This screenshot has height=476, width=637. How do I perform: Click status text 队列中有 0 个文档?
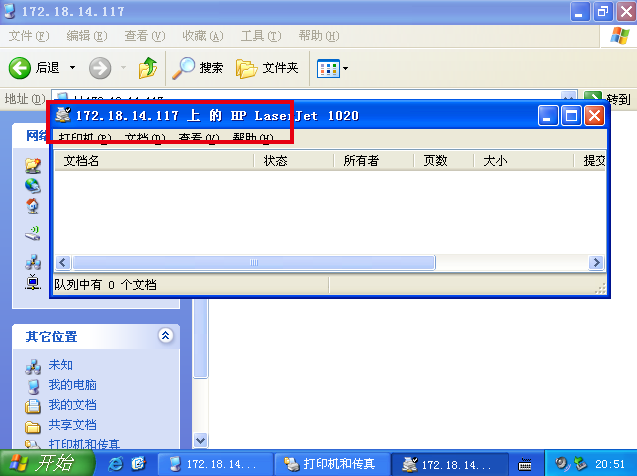[105, 285]
